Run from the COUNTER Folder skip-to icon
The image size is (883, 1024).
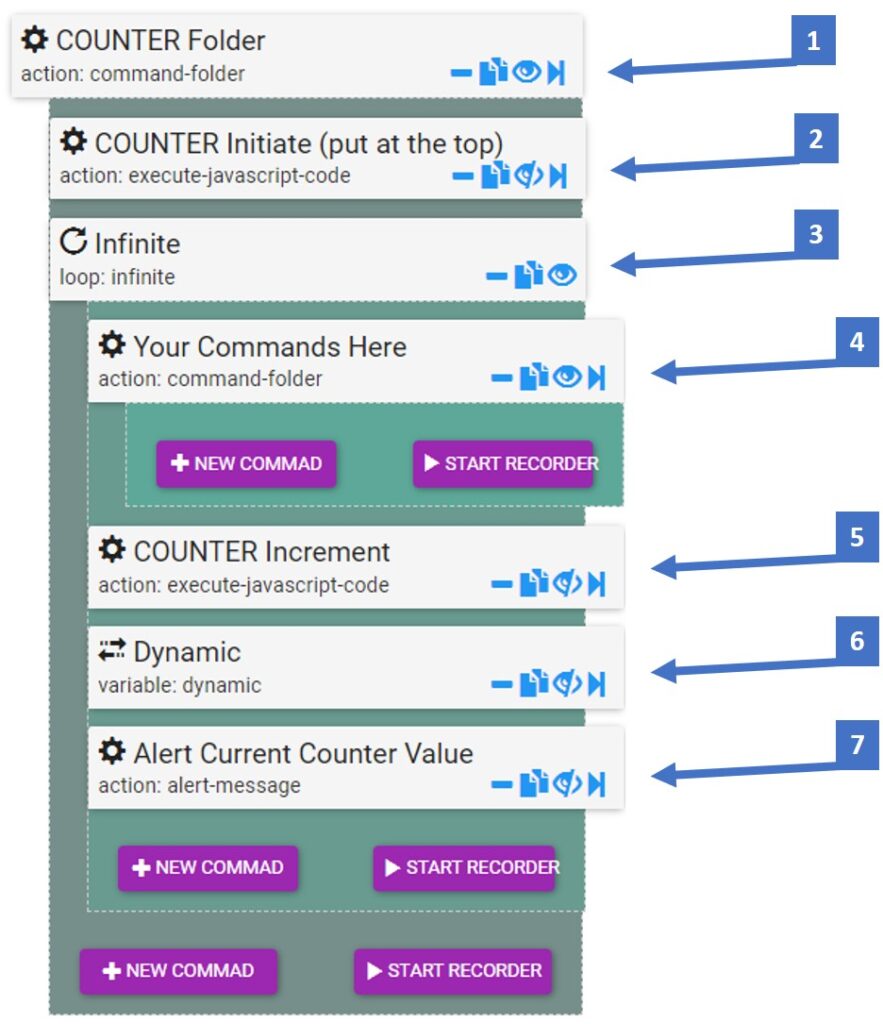click(x=556, y=72)
